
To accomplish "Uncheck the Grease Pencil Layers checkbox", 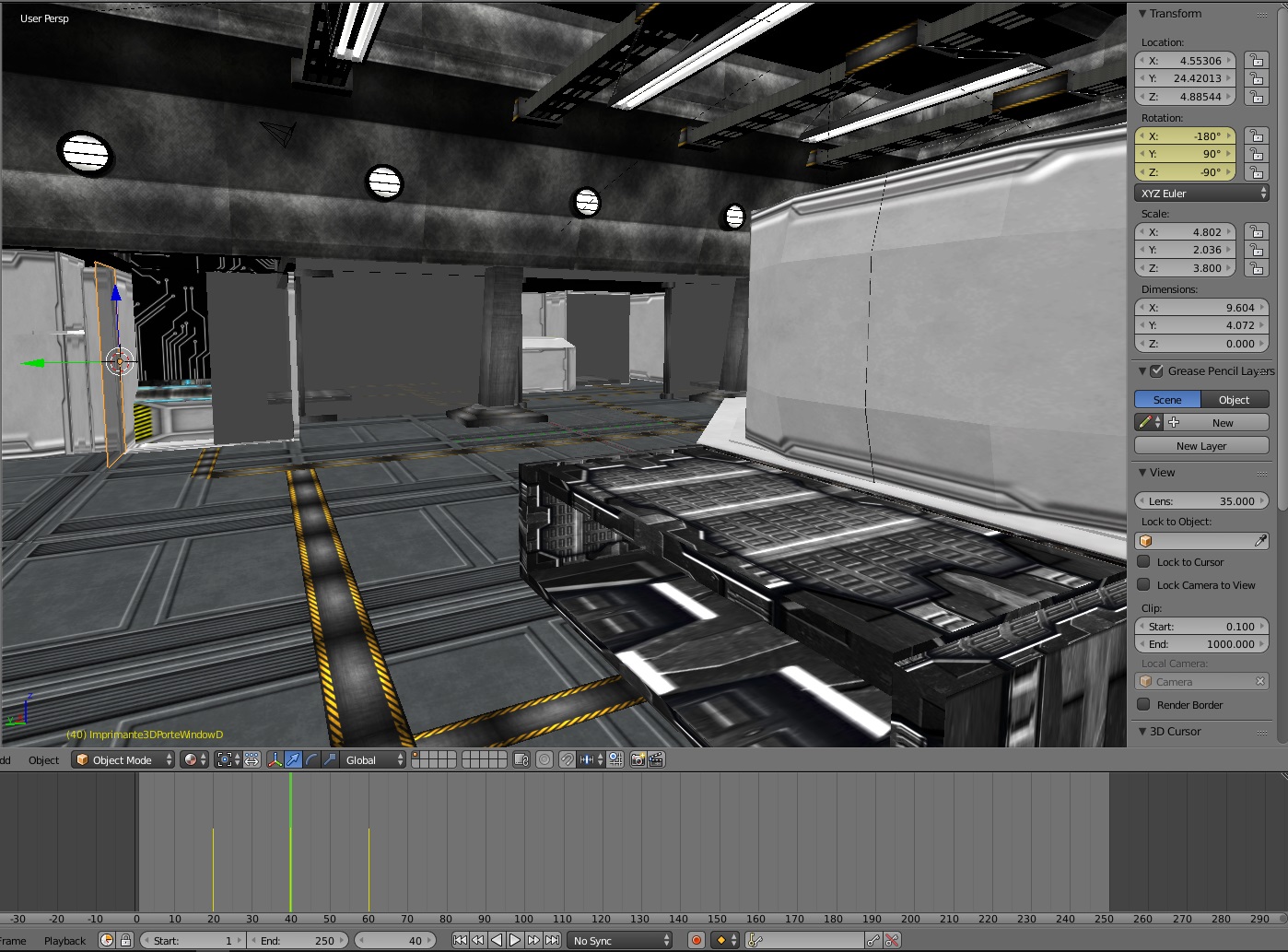I will point(1157,370).
